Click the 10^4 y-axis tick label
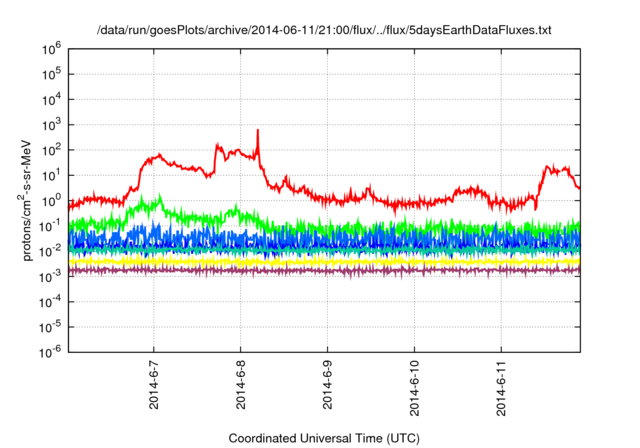 point(52,100)
